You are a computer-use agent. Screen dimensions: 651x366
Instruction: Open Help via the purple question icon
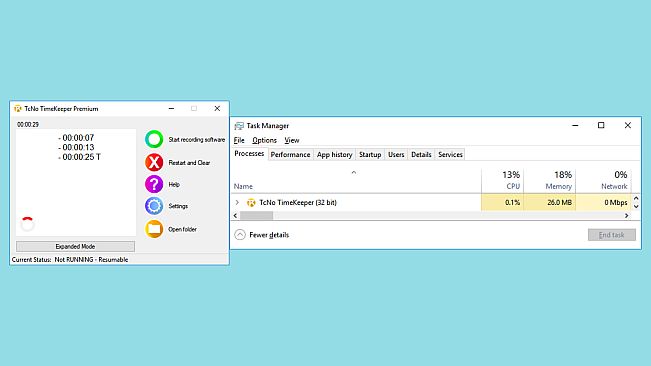tap(154, 184)
